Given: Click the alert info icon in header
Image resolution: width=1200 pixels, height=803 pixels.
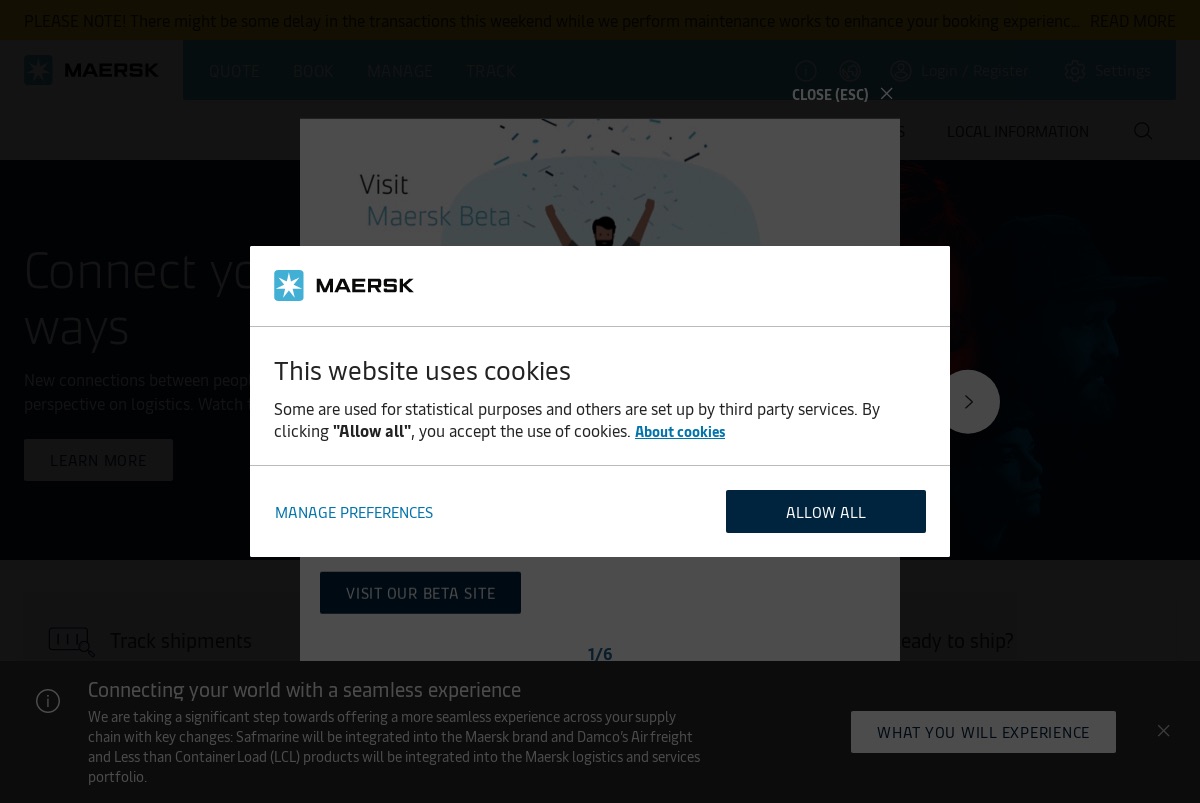Looking at the screenshot, I should coord(806,70).
